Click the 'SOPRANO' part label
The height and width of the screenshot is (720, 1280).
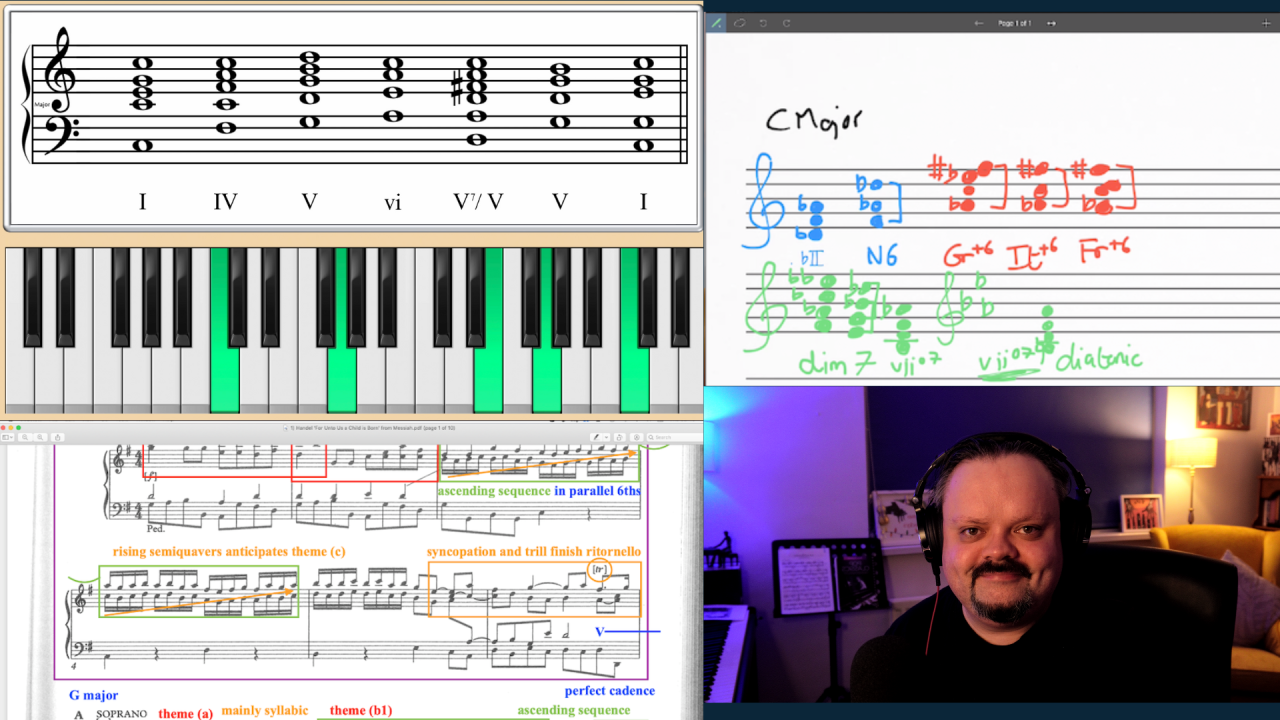point(121,714)
